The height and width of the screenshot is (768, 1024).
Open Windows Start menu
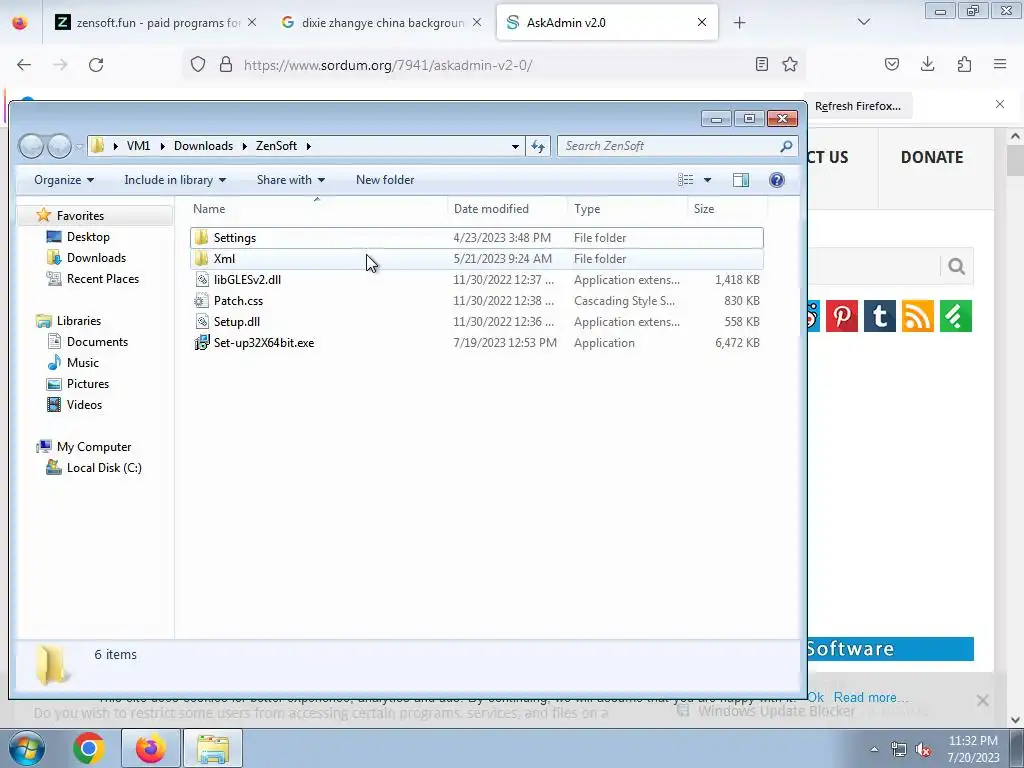coord(26,748)
